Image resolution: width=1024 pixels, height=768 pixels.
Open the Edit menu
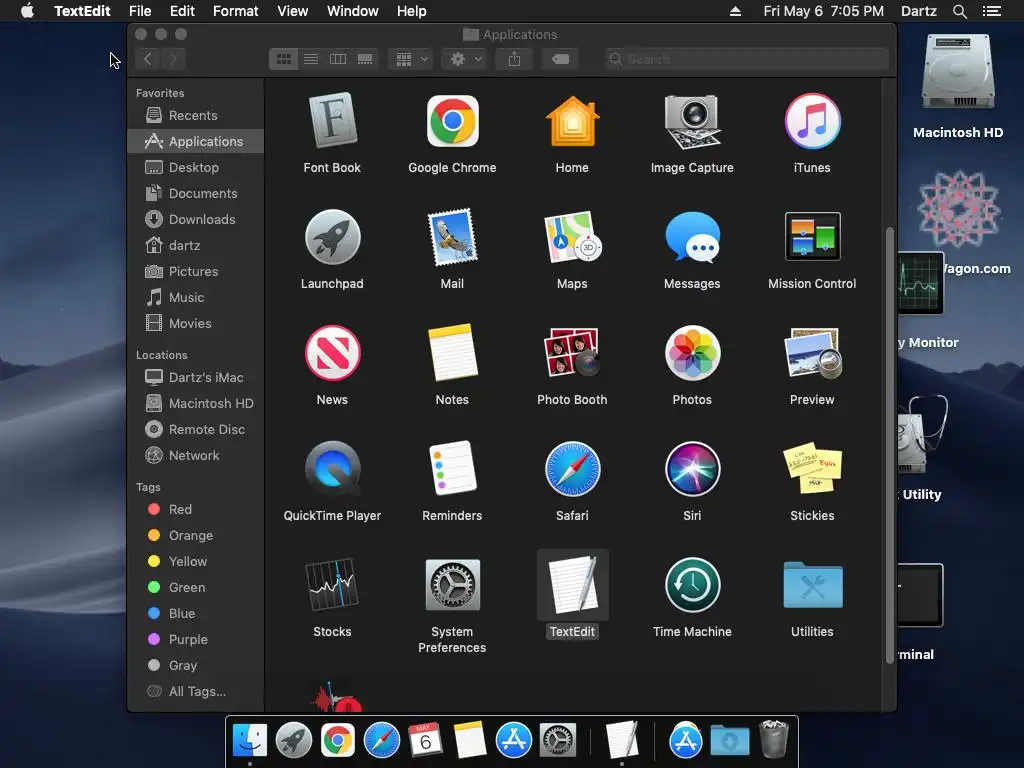pyautogui.click(x=182, y=11)
